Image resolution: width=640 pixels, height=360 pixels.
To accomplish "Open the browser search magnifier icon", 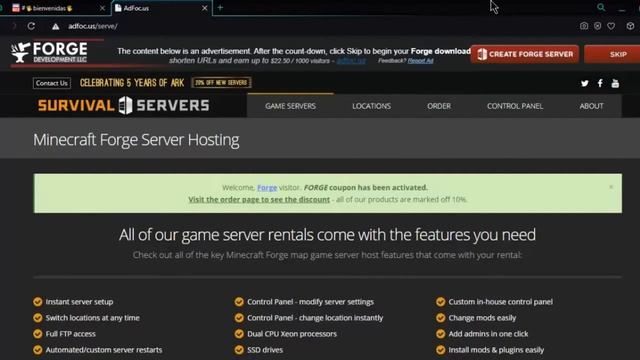I will tap(601, 7).
